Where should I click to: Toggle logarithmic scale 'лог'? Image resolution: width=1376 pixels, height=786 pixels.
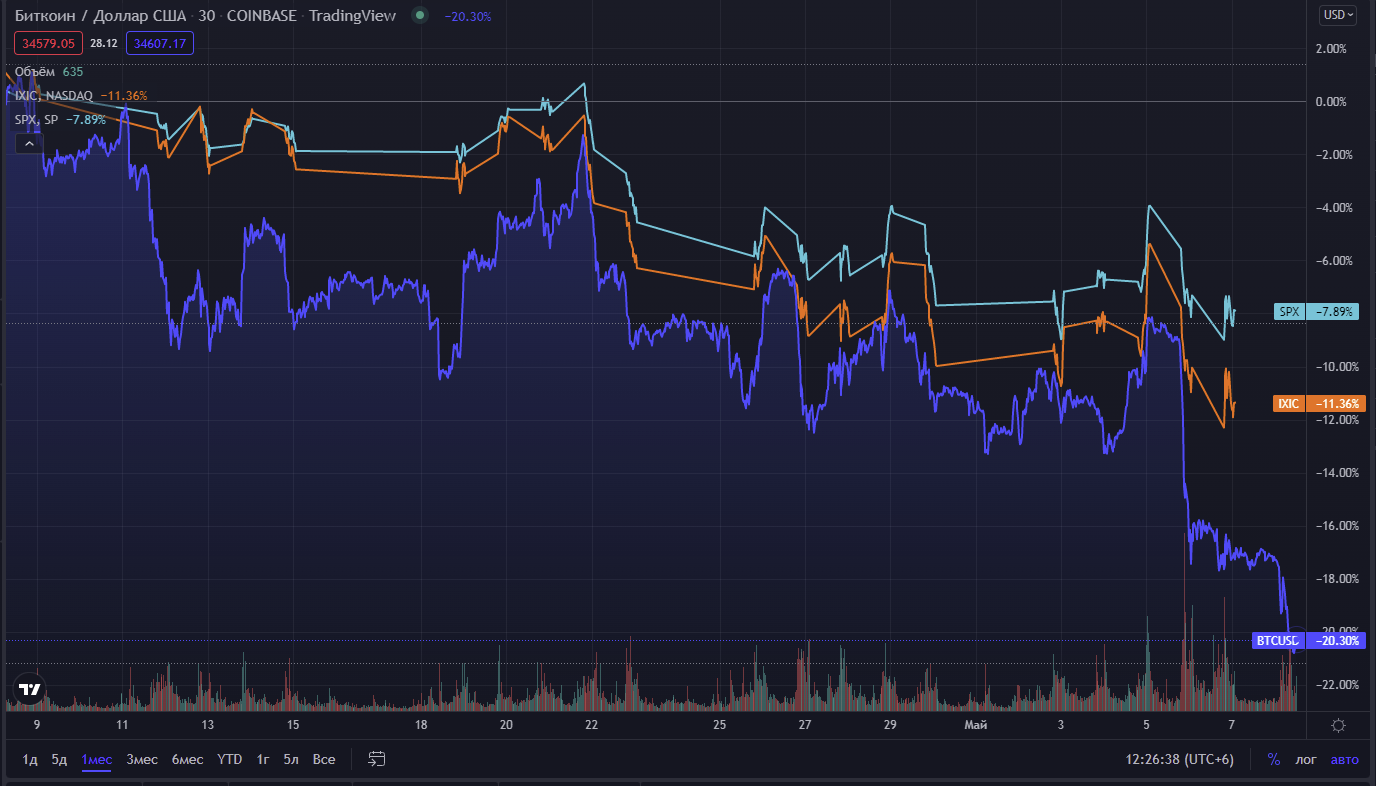(1306, 759)
